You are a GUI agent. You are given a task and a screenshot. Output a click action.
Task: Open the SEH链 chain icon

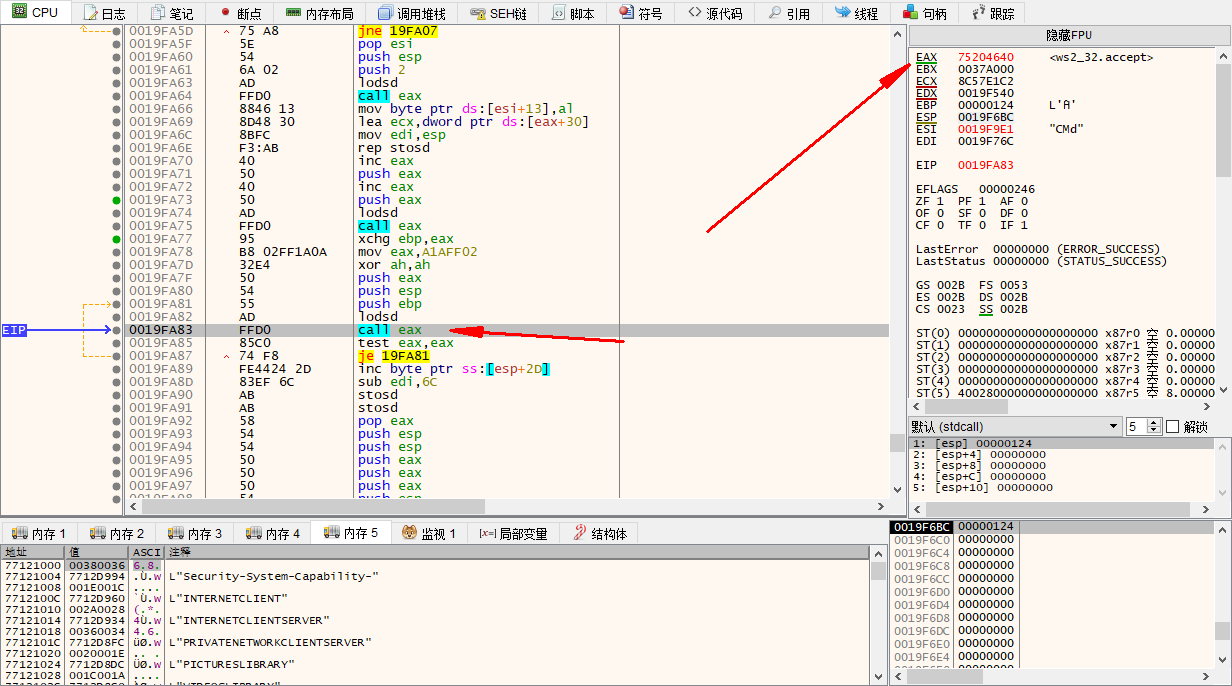coord(476,13)
